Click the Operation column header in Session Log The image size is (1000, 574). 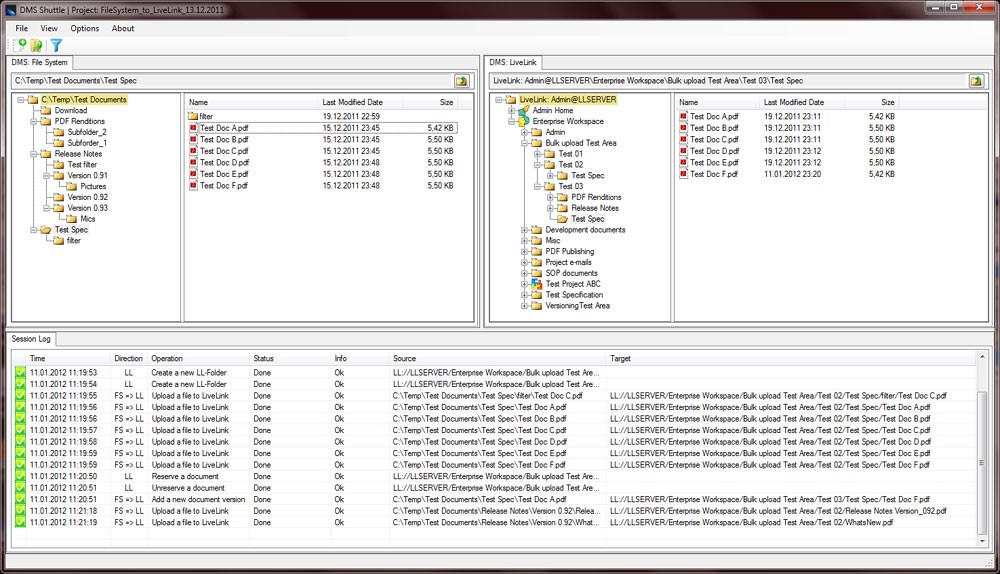(198, 358)
